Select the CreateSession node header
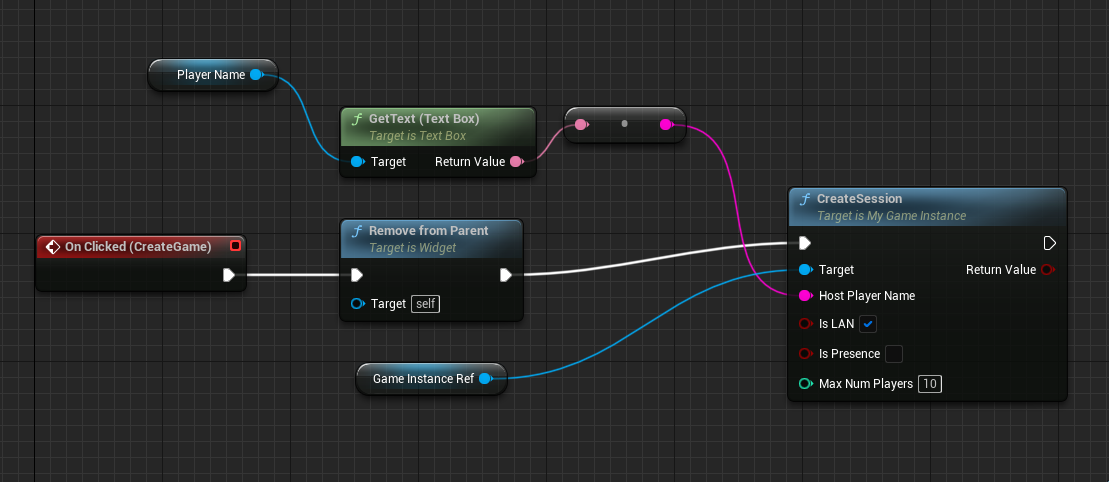The image size is (1109, 482). 927,207
